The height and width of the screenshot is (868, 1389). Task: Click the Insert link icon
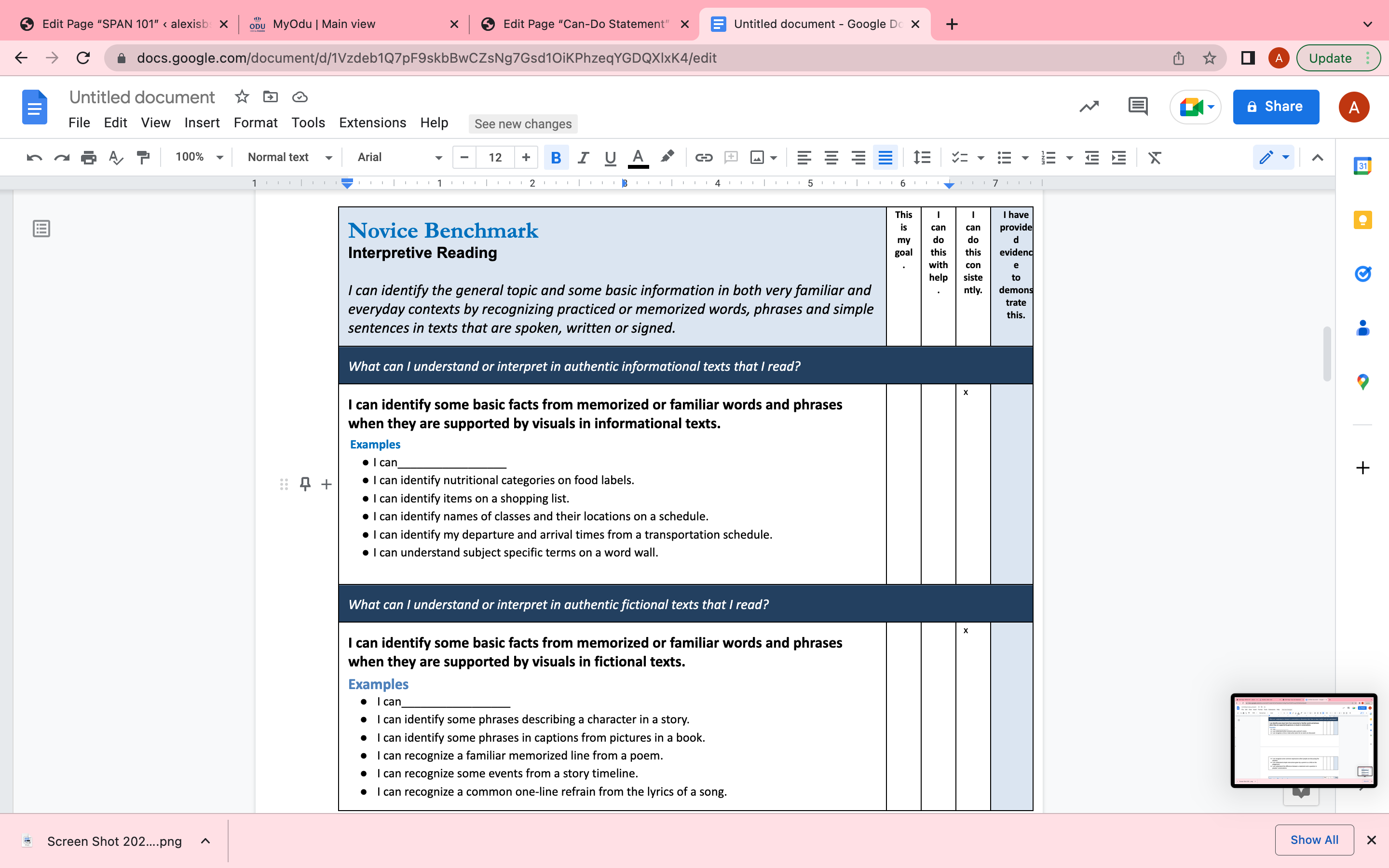pyautogui.click(x=704, y=157)
